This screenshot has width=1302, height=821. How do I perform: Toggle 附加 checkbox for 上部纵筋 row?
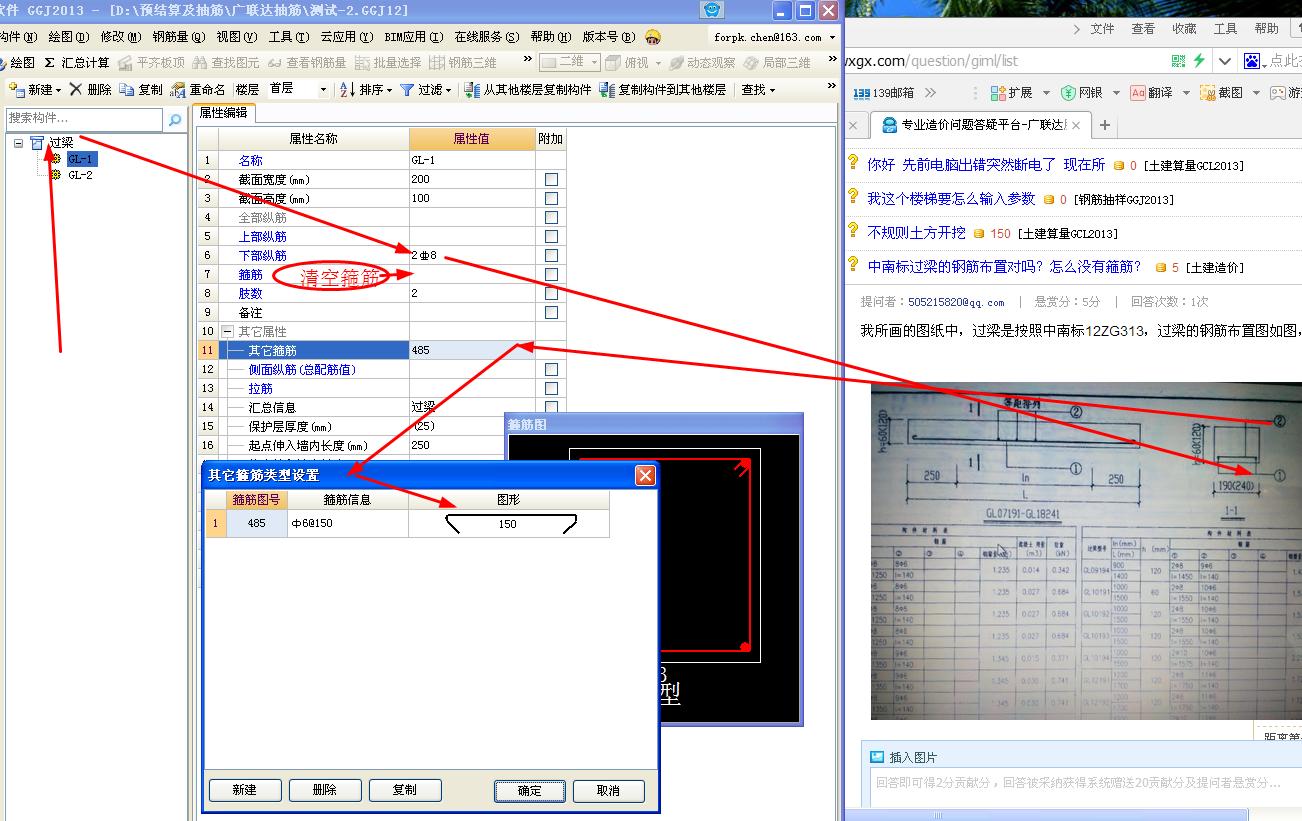pos(551,236)
